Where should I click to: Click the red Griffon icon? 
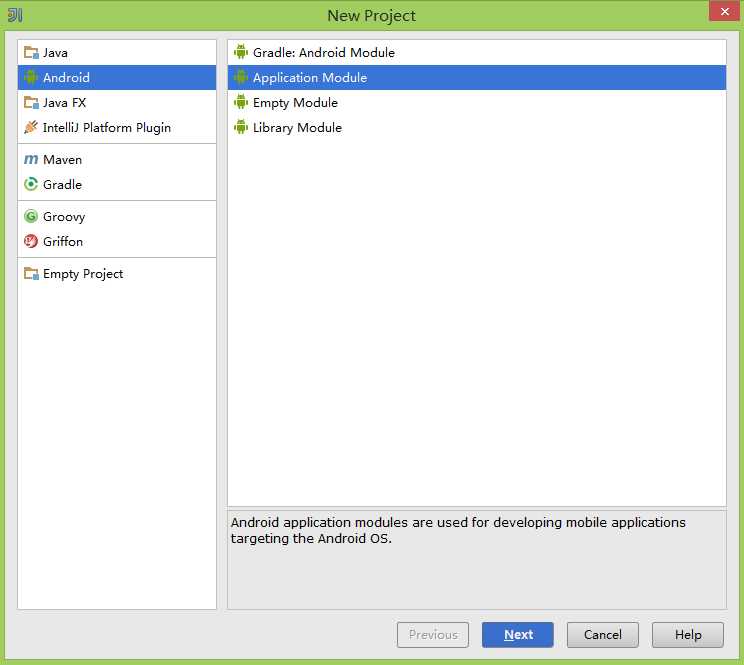click(31, 241)
